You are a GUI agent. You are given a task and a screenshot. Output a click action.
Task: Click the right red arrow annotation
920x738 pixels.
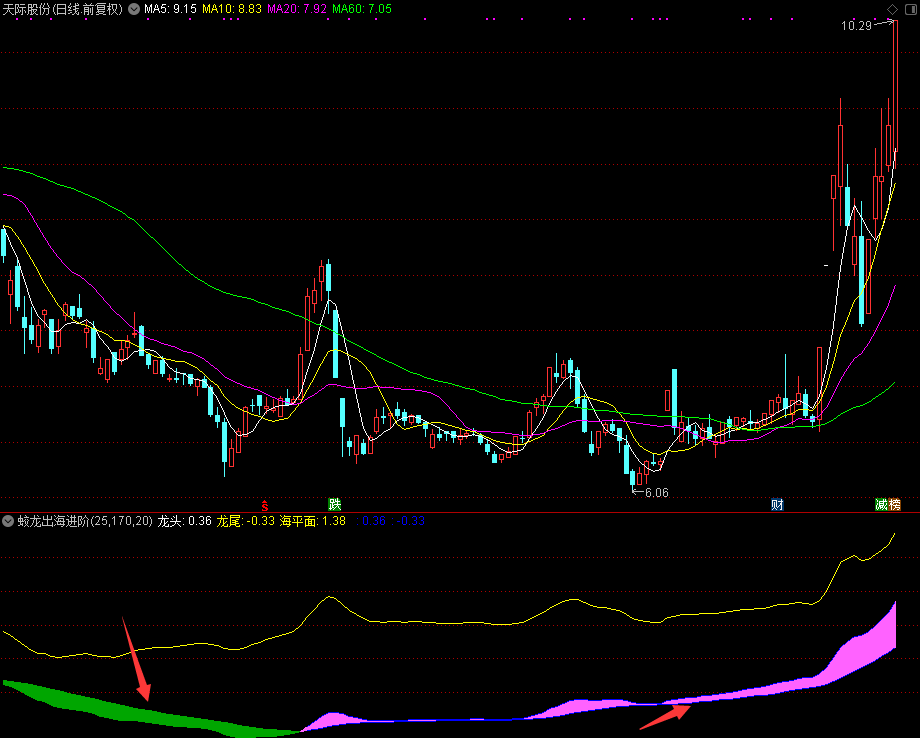[665, 716]
